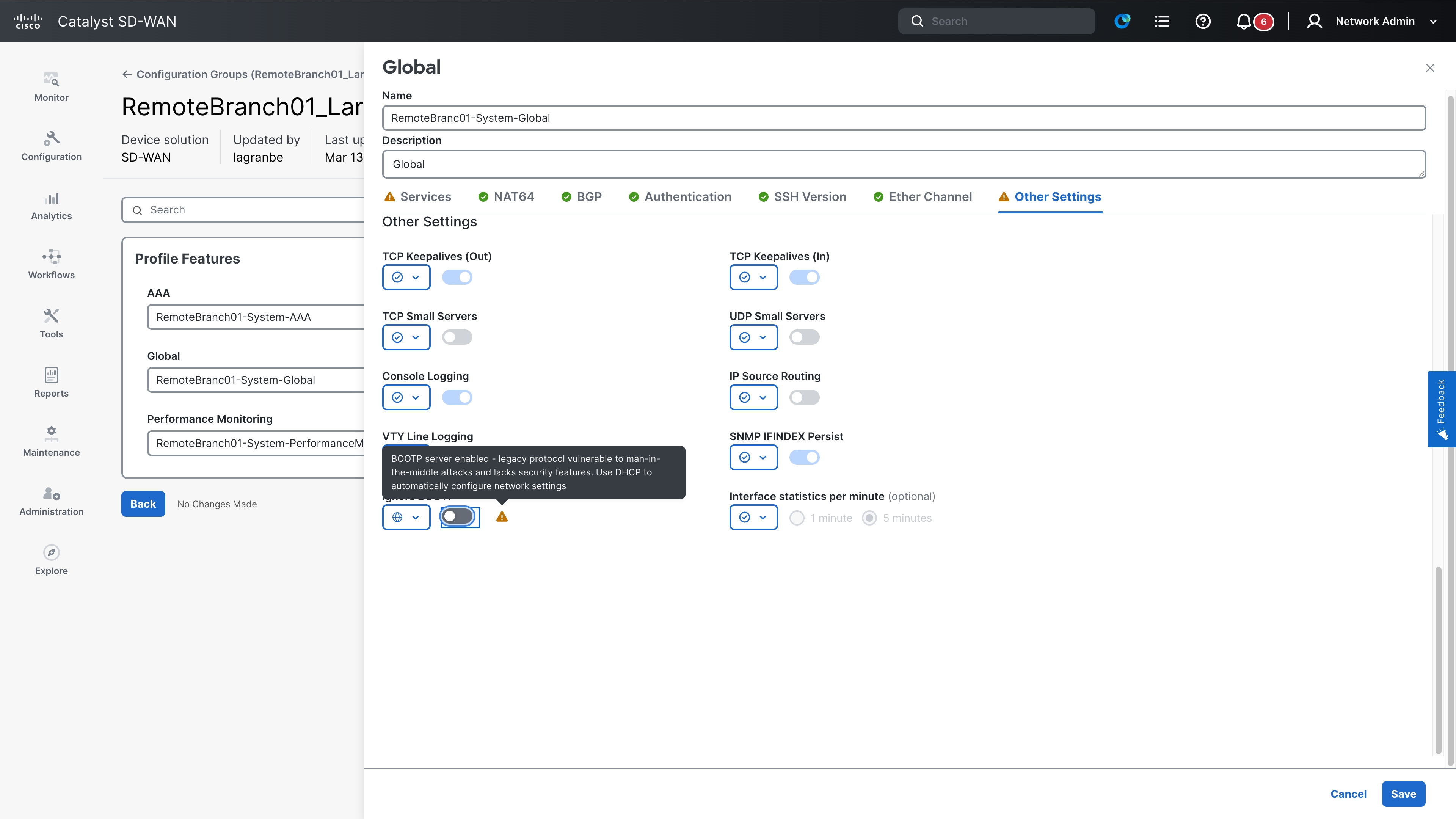
Task: Click the Back button
Action: coord(143,504)
